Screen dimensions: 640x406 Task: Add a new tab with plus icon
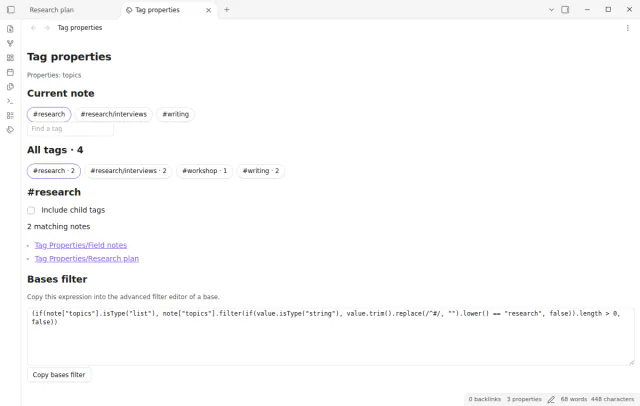coord(227,9)
